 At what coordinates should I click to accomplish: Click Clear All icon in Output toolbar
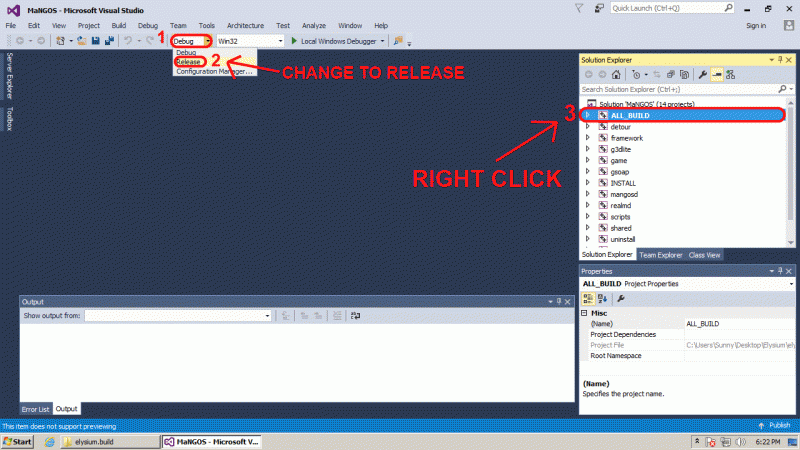tap(337, 316)
